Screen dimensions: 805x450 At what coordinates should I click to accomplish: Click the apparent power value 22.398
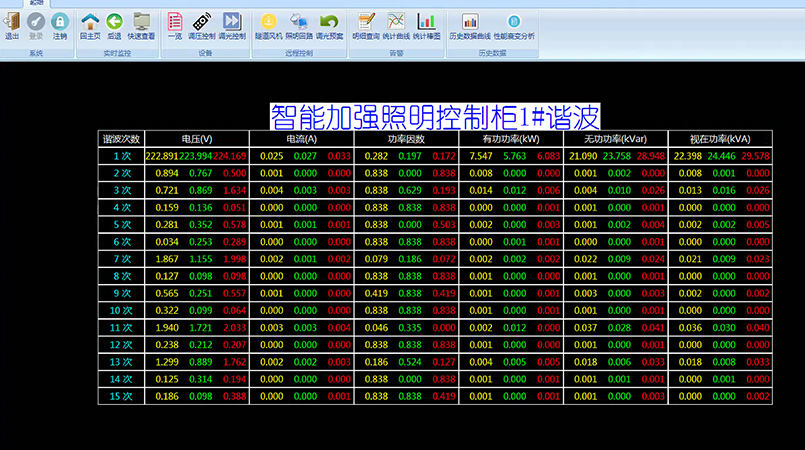tap(687, 156)
